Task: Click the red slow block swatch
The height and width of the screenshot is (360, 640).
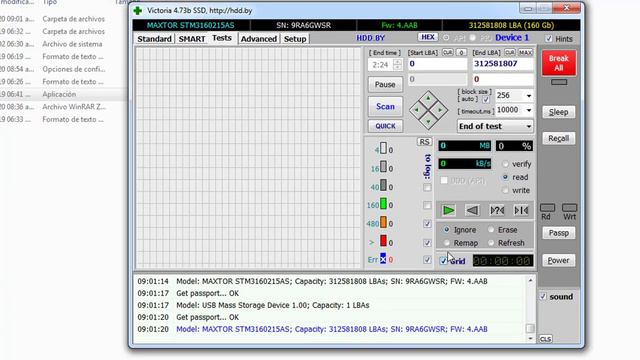Action: click(x=383, y=241)
